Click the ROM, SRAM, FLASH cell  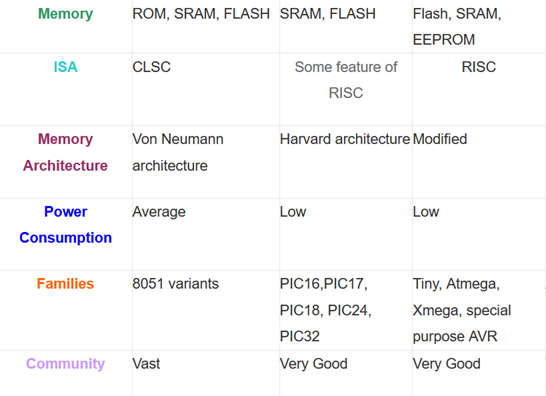click(201, 14)
